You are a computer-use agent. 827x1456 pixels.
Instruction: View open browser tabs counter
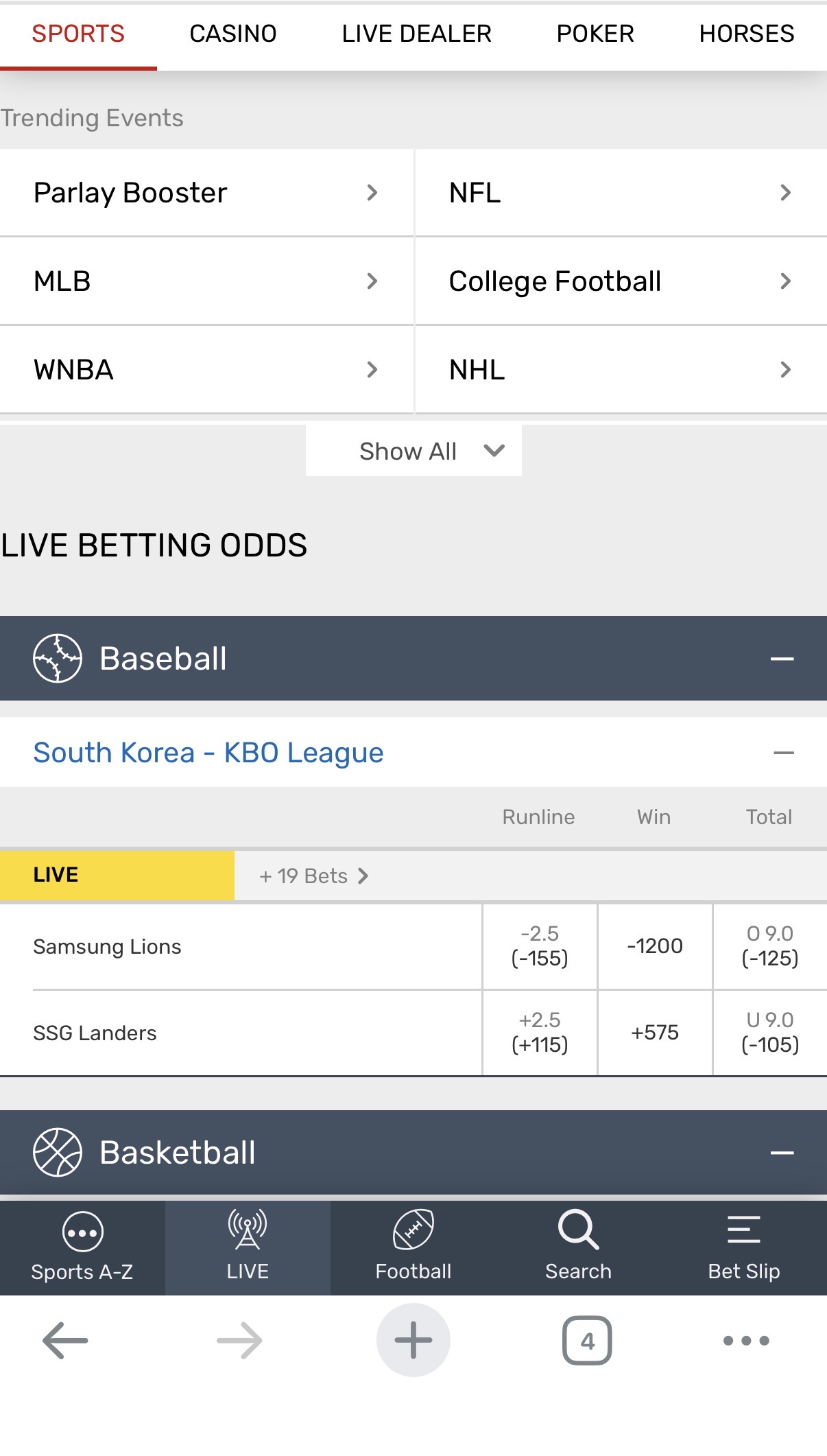pyautogui.click(x=587, y=1340)
